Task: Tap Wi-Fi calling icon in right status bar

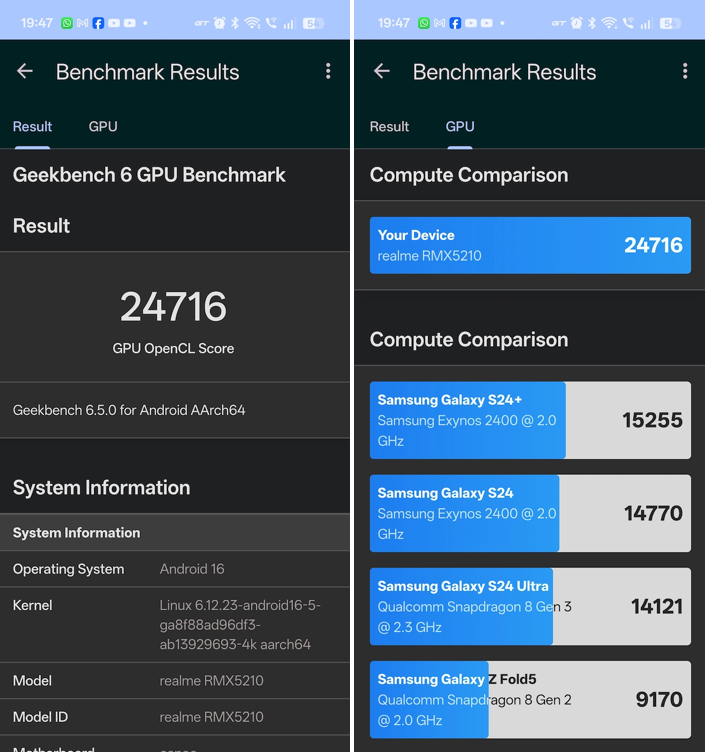Action: 628,23
